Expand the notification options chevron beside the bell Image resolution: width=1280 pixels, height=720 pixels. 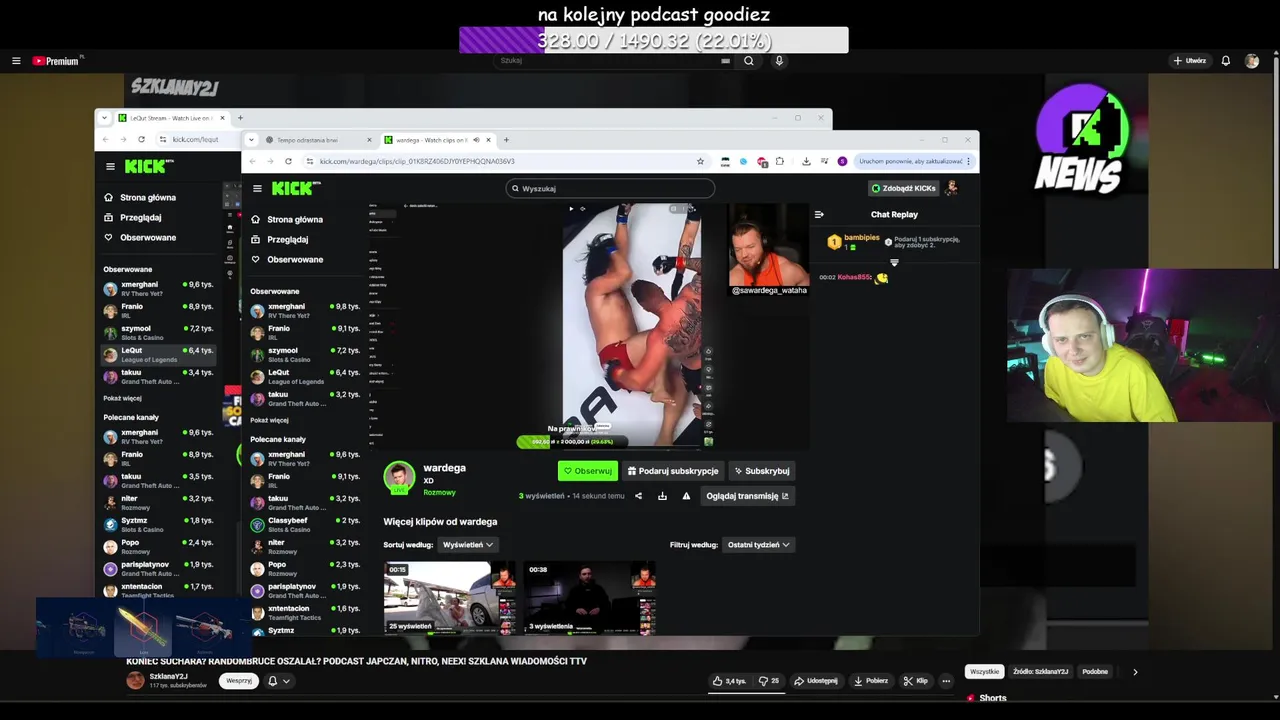pos(286,681)
